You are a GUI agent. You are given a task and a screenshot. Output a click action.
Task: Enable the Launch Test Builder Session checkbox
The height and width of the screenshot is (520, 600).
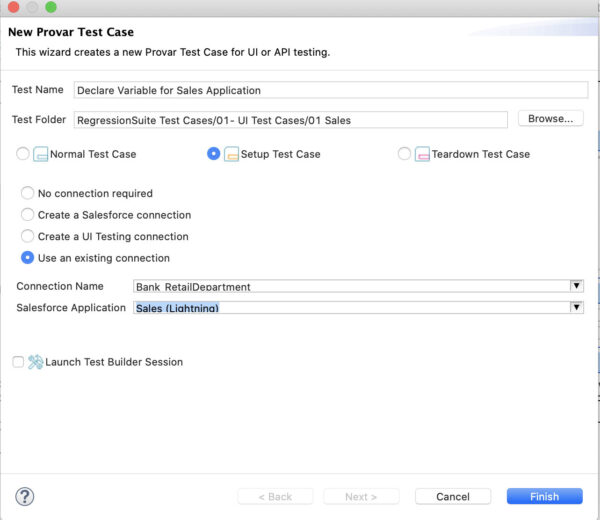pyautogui.click(x=18, y=362)
